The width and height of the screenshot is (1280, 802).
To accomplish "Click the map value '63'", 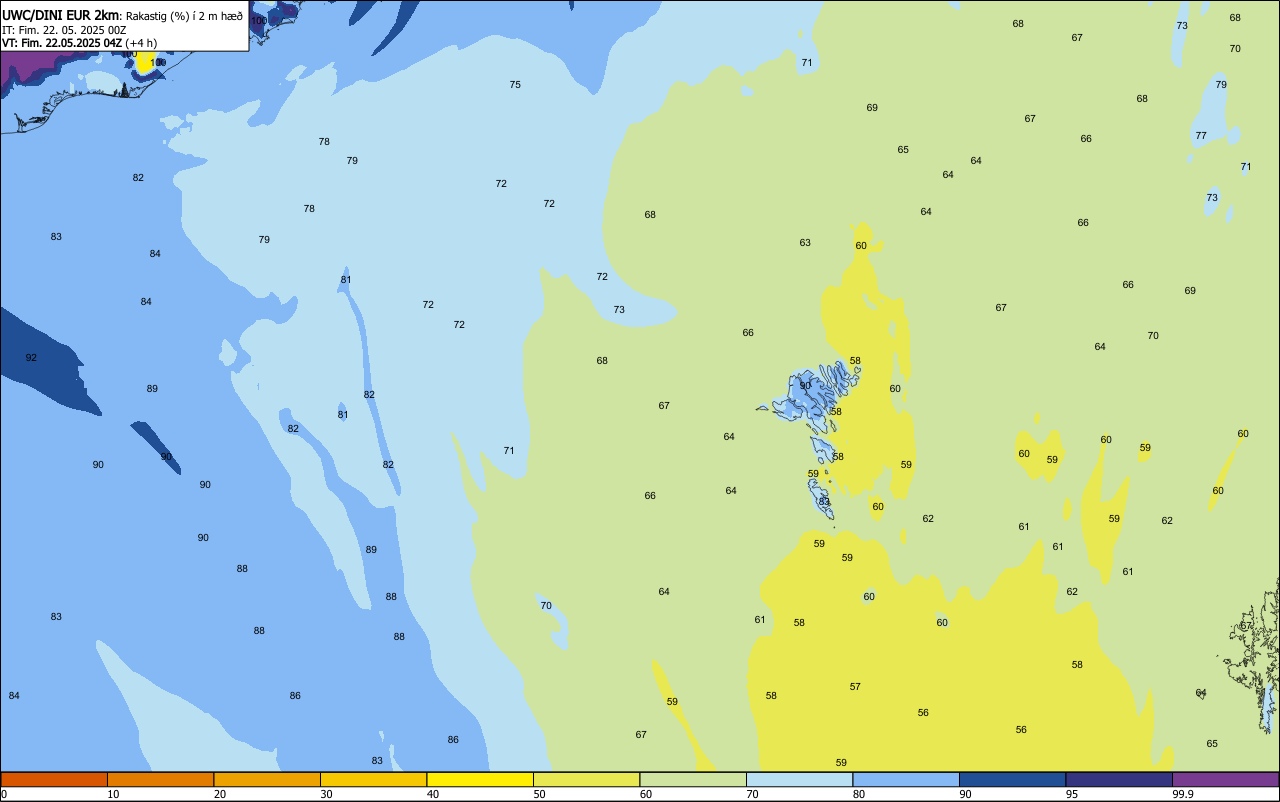I will tap(805, 243).
